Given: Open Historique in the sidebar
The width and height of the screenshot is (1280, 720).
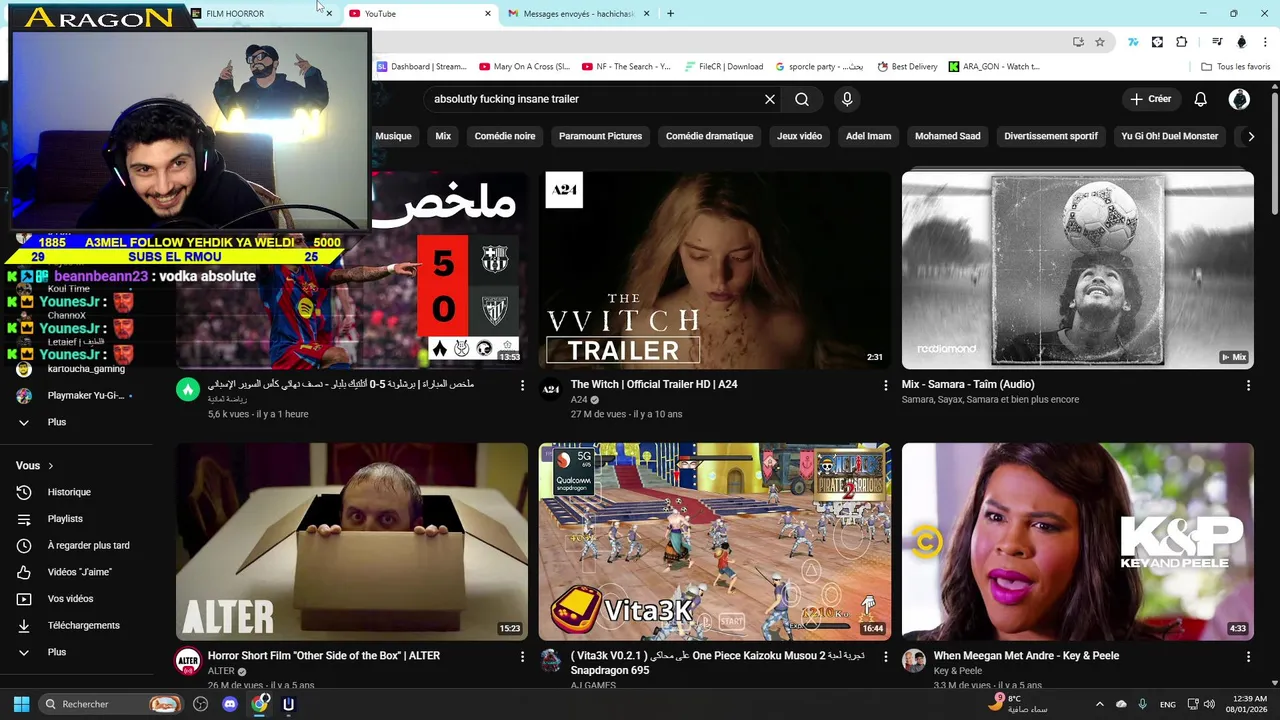Looking at the screenshot, I should coord(69,492).
